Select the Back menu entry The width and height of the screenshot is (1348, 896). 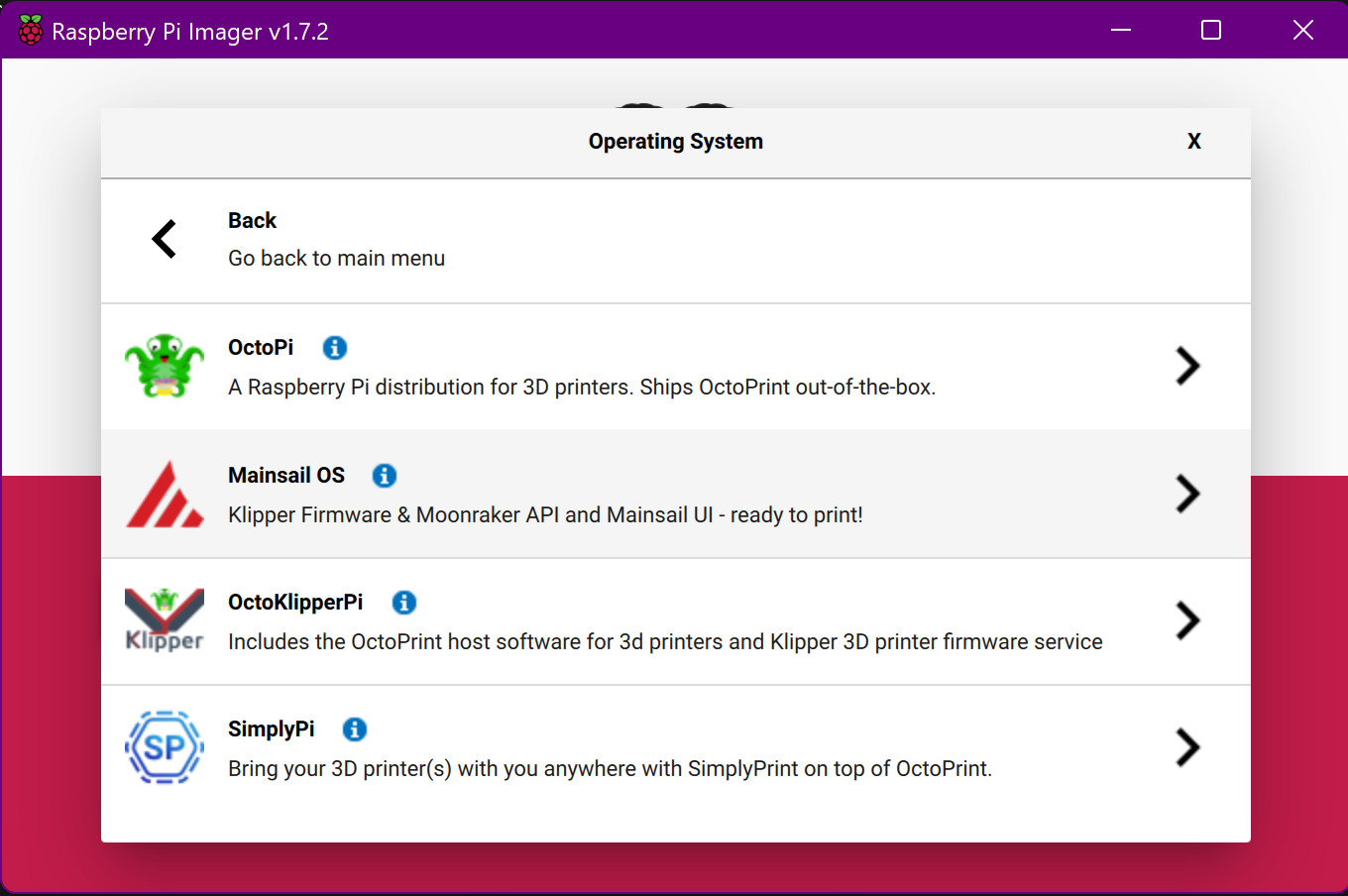click(x=676, y=241)
